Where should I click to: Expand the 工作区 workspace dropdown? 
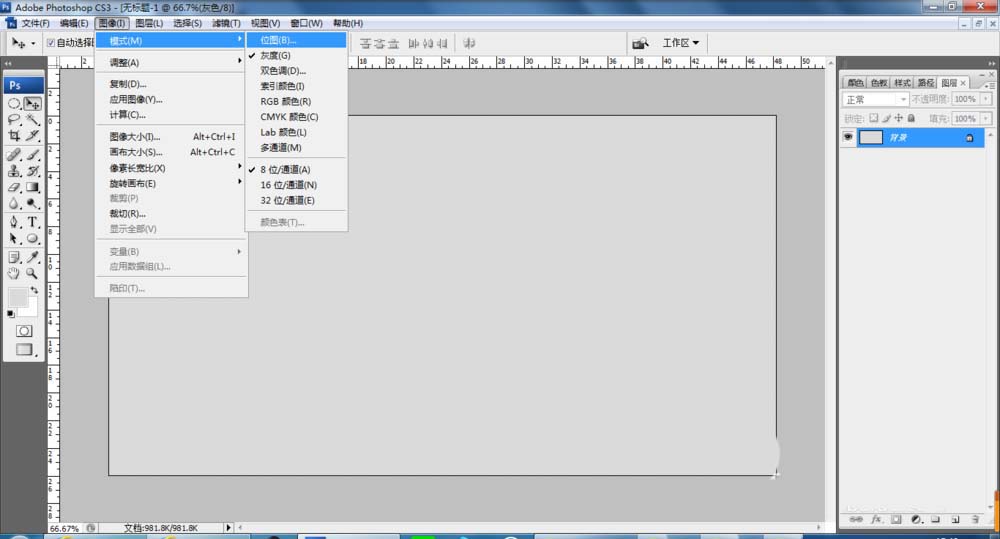[680, 43]
